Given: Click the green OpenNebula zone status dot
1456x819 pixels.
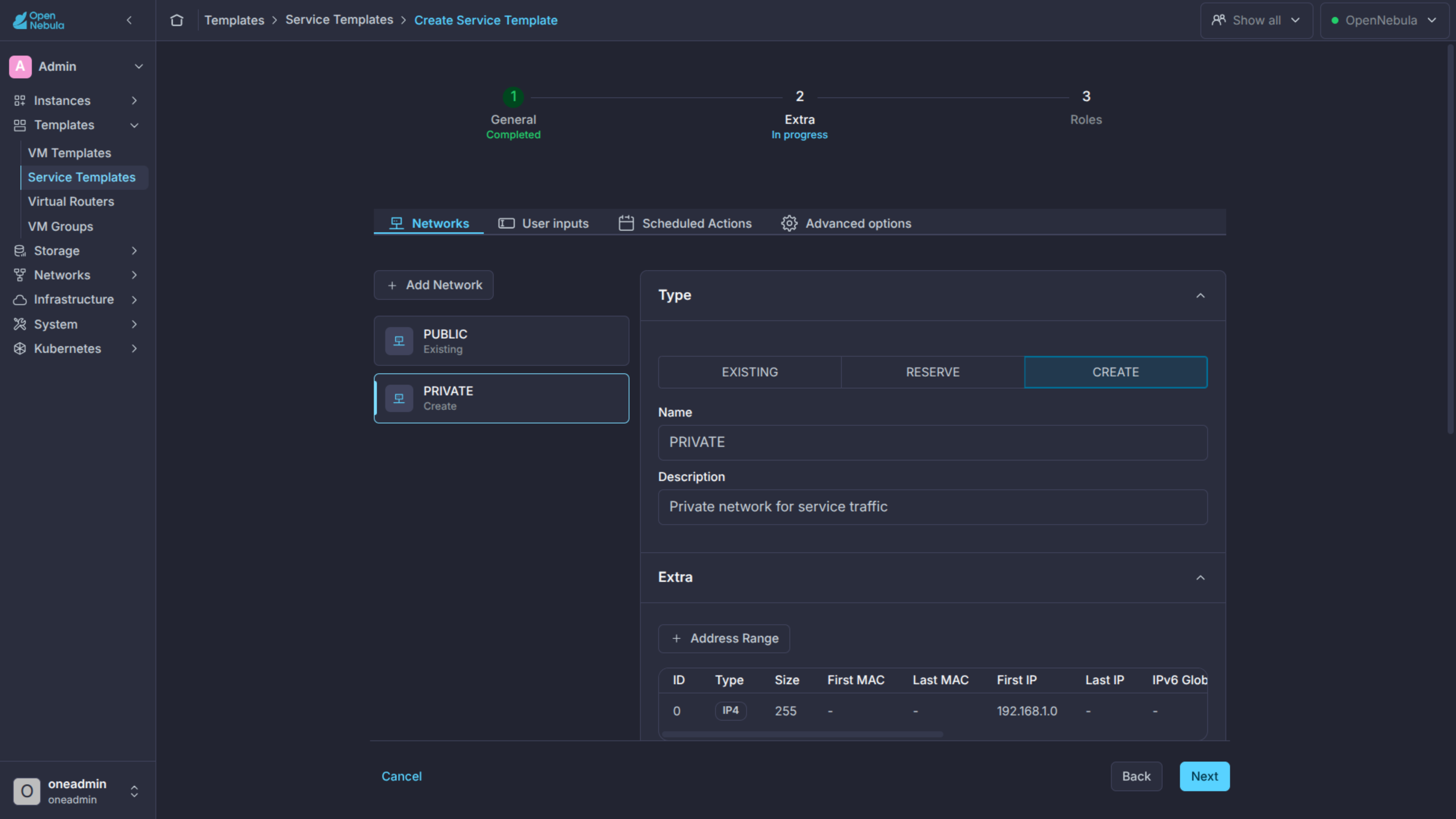Looking at the screenshot, I should pos(1335,20).
